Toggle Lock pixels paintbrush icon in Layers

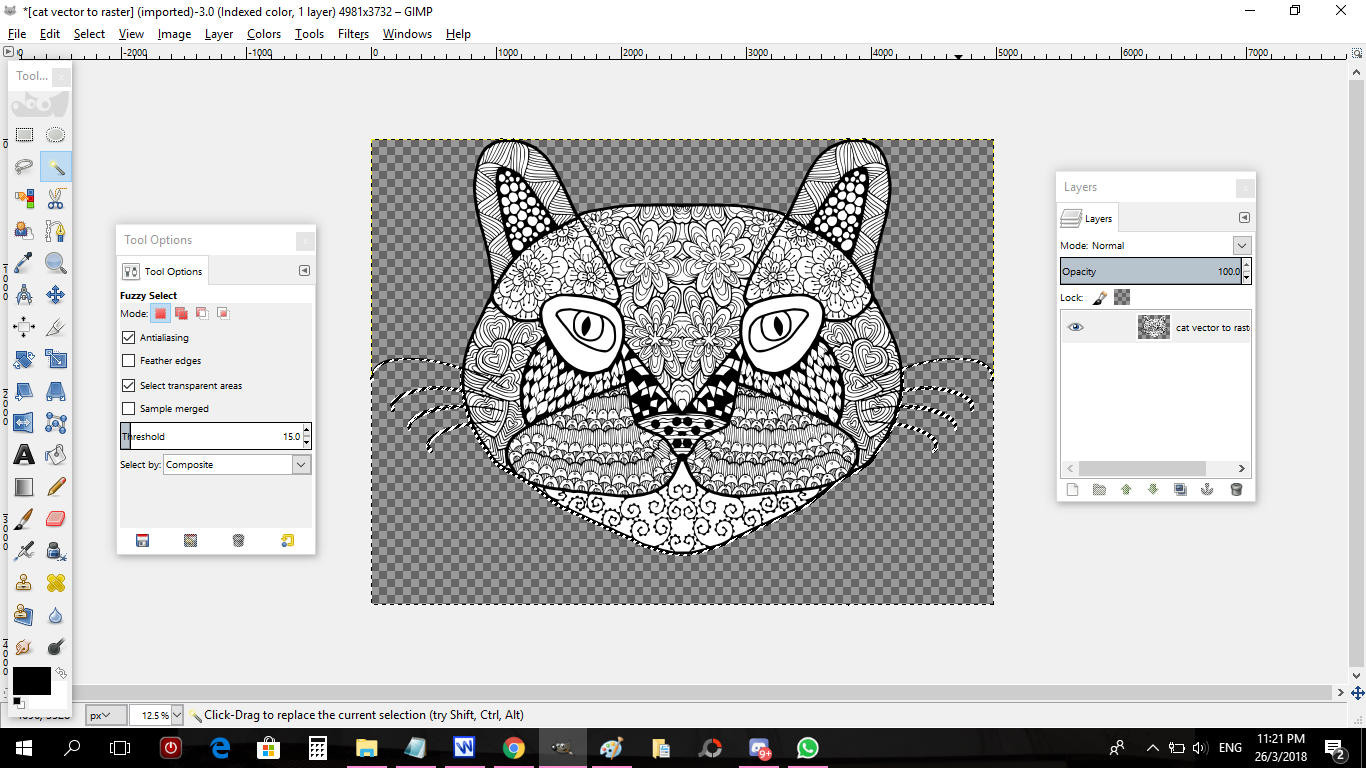point(1100,298)
